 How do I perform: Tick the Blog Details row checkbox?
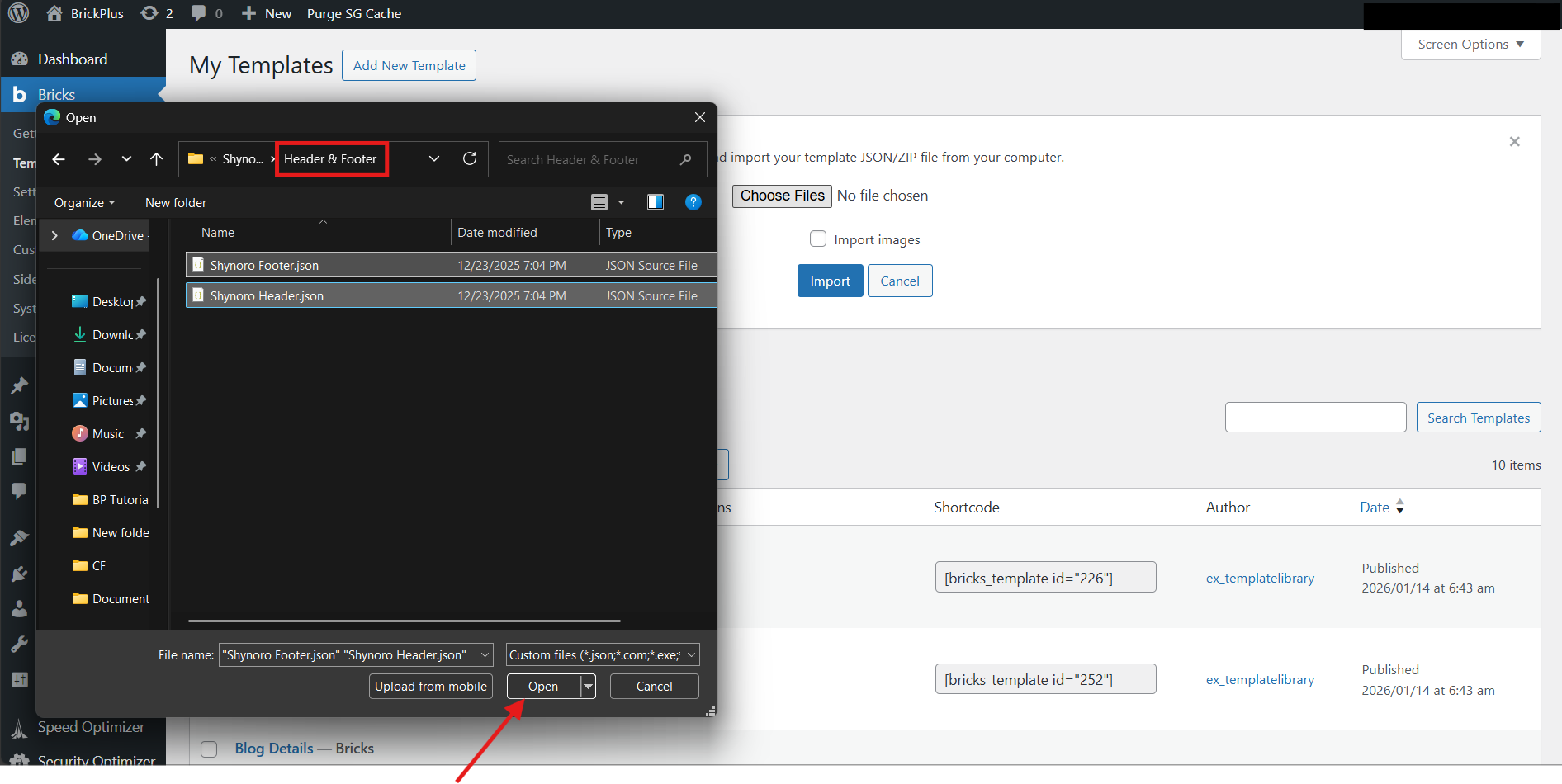click(209, 749)
